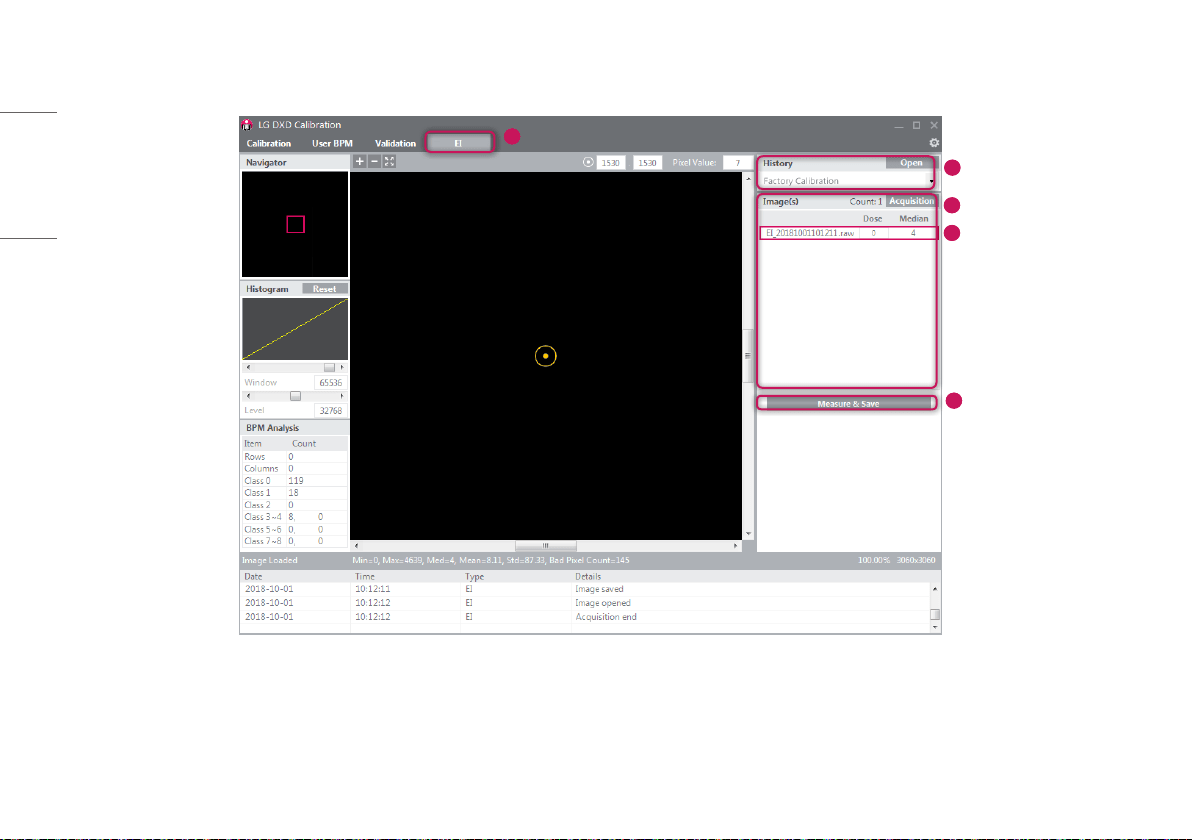The height and width of the screenshot is (840, 1192).
Task: Click the crosshair target icon beside coordinate fields
Action: tap(588, 162)
